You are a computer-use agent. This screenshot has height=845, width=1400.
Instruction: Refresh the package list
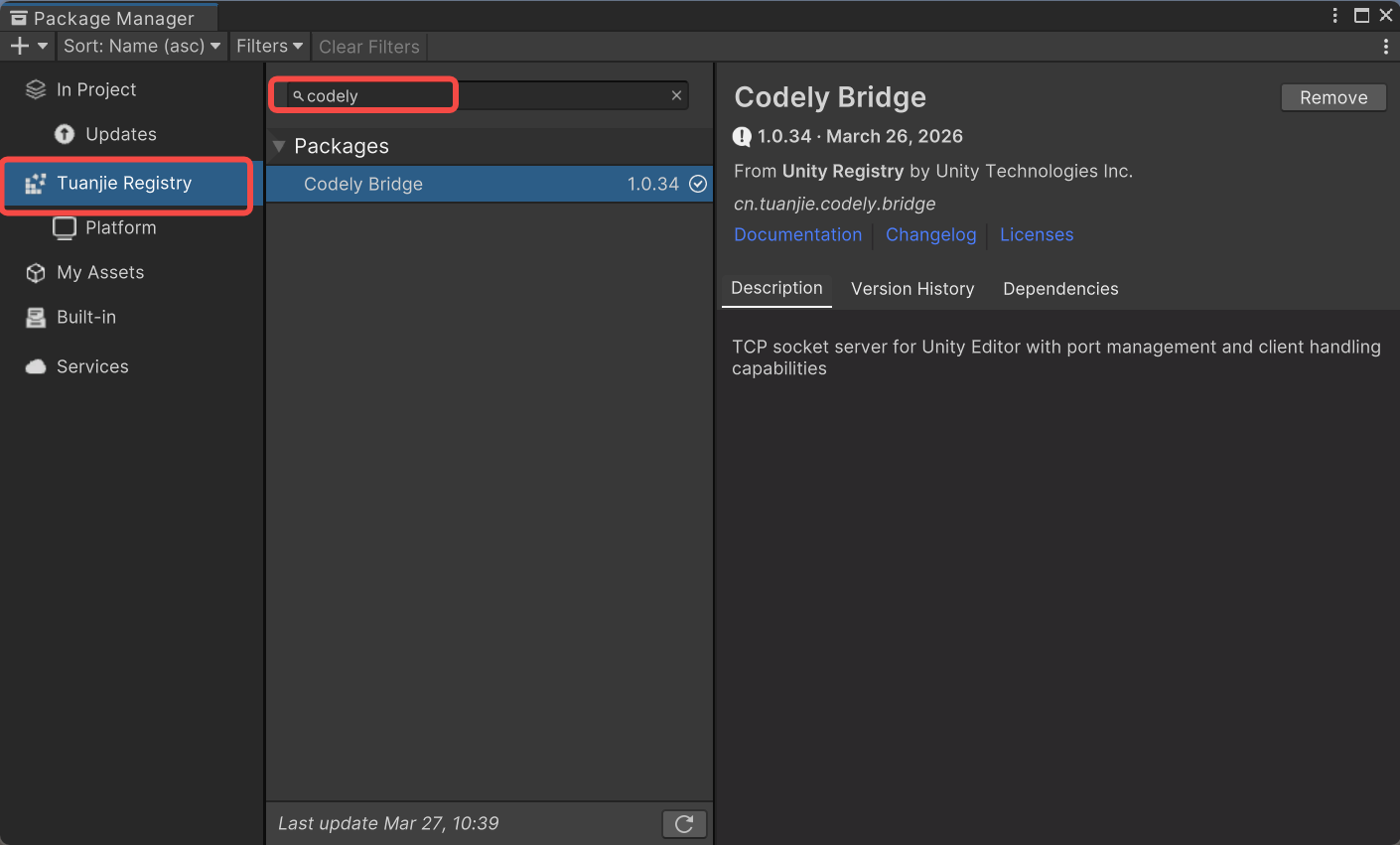[684, 823]
